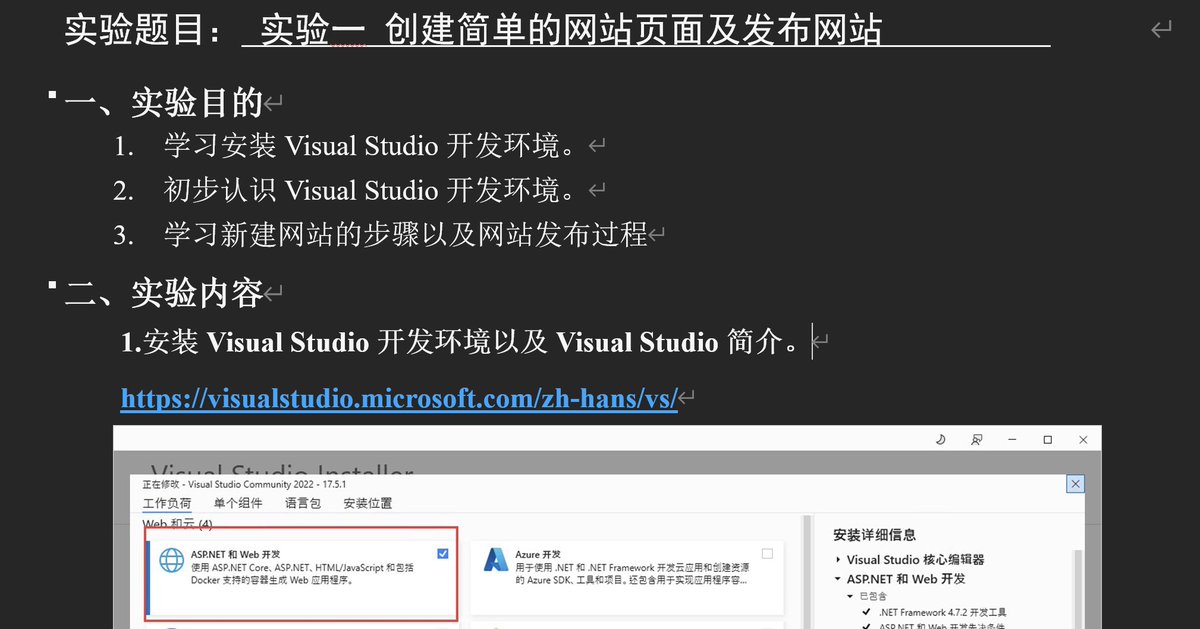Click the ASP.NET globe workload icon
Screen dimensions: 1200x629
(x=171, y=561)
